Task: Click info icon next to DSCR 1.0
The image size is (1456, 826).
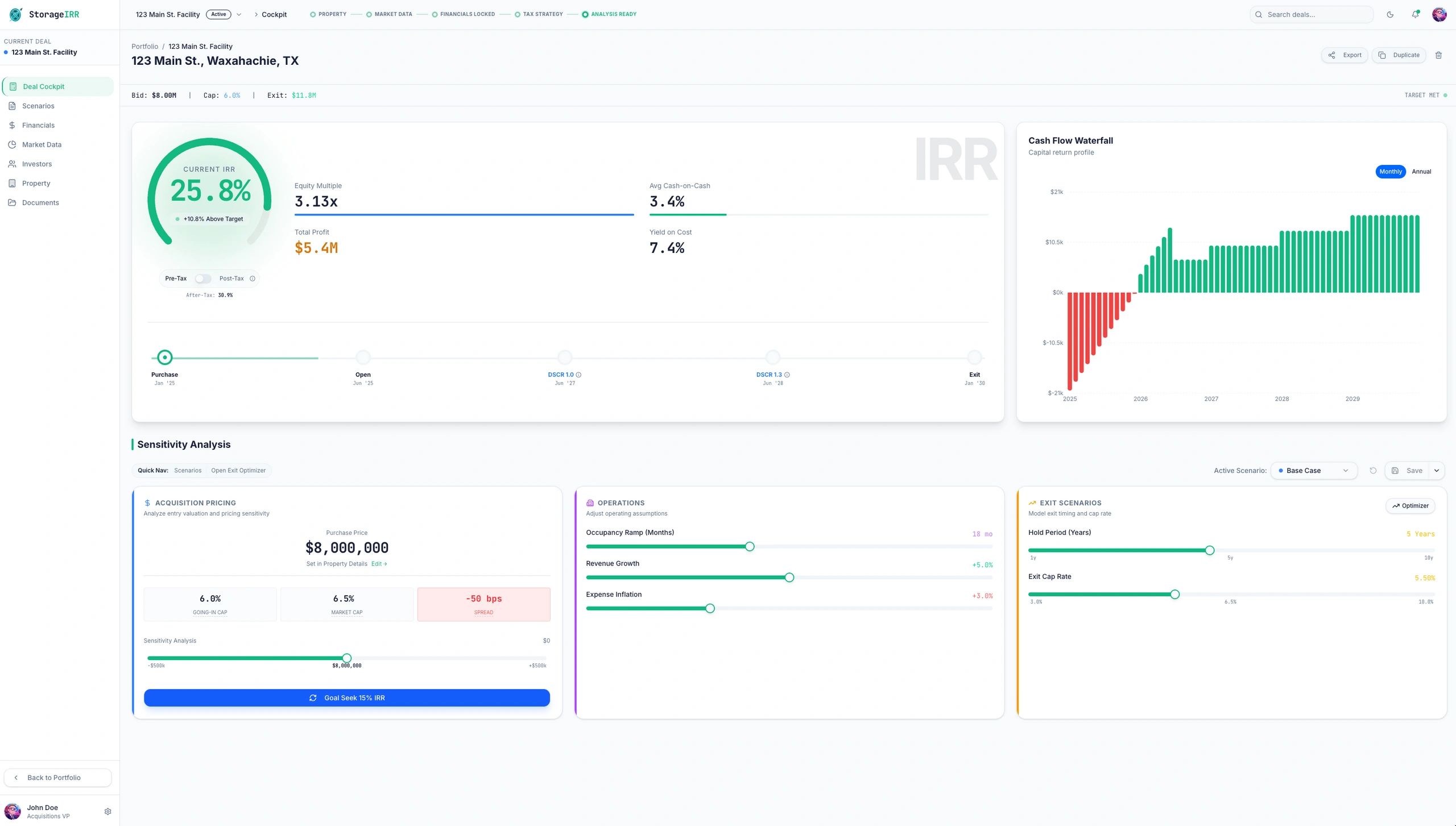Action: click(578, 375)
